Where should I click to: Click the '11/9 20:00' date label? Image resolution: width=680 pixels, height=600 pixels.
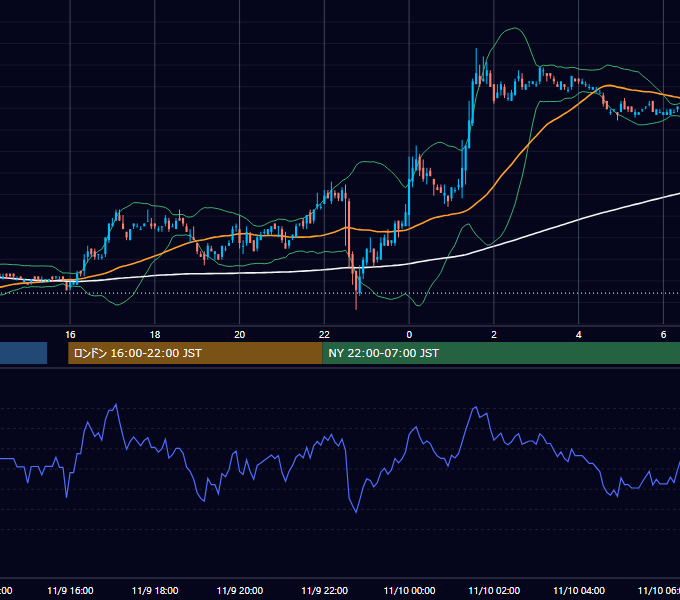(239, 590)
